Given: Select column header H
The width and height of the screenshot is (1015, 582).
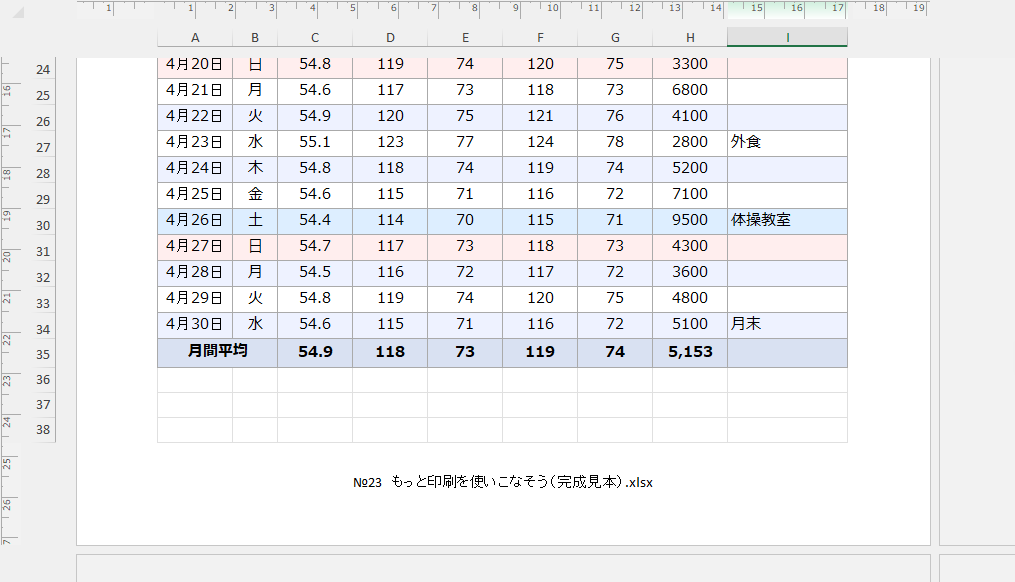Looking at the screenshot, I should pyautogui.click(x=690, y=38).
